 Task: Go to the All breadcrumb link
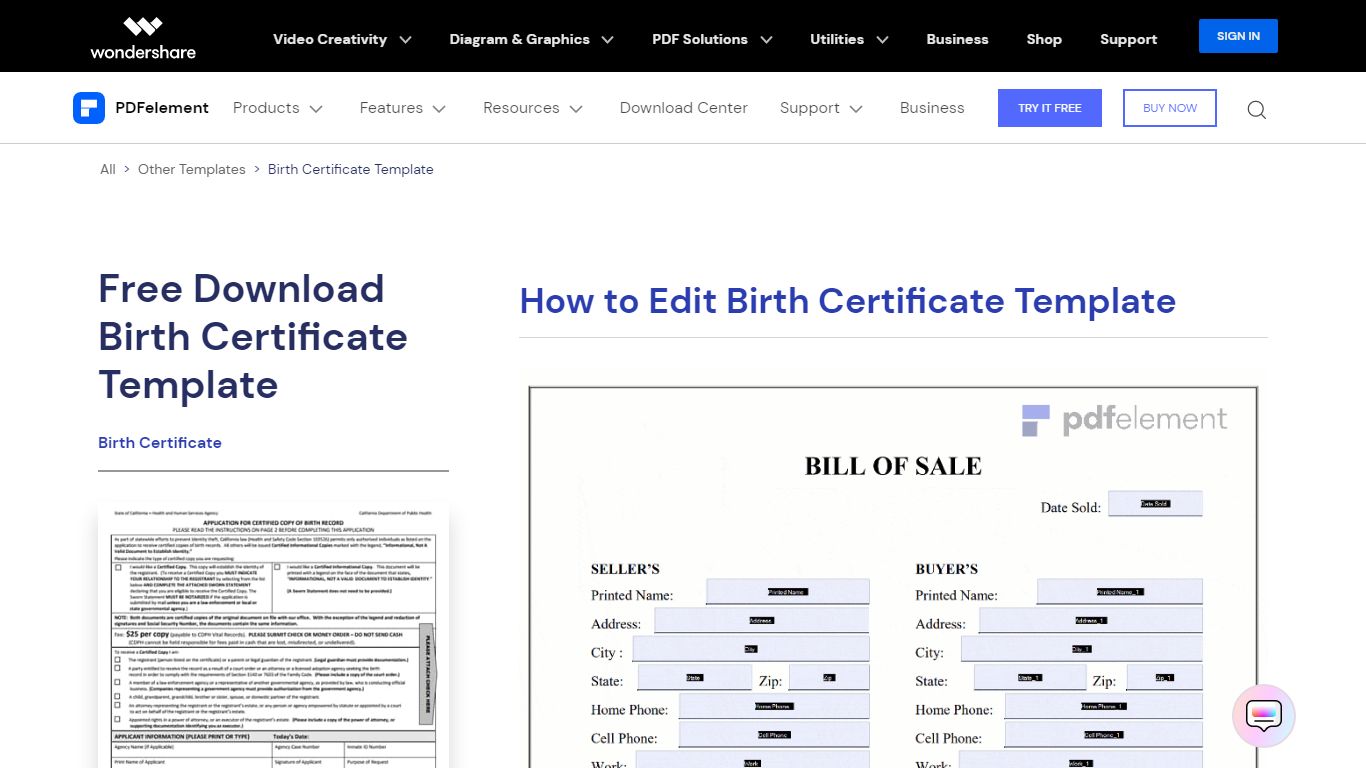(x=108, y=169)
